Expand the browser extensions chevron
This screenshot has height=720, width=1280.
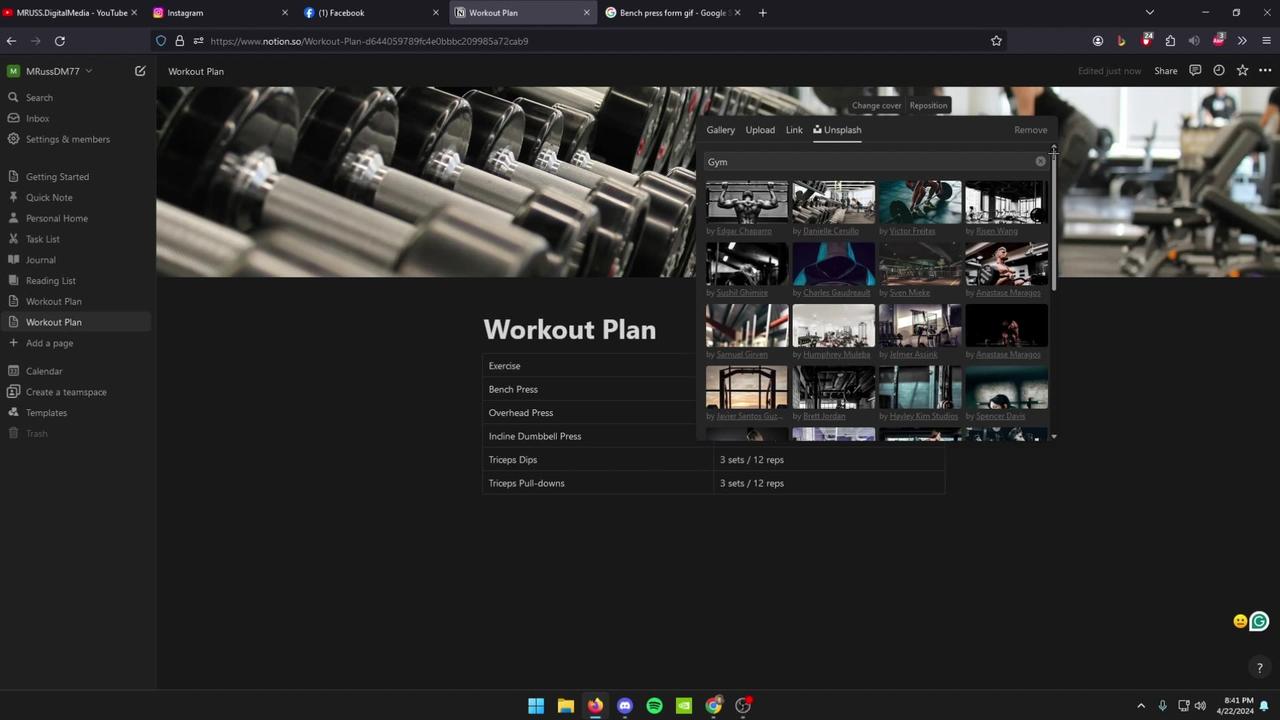click(1242, 41)
